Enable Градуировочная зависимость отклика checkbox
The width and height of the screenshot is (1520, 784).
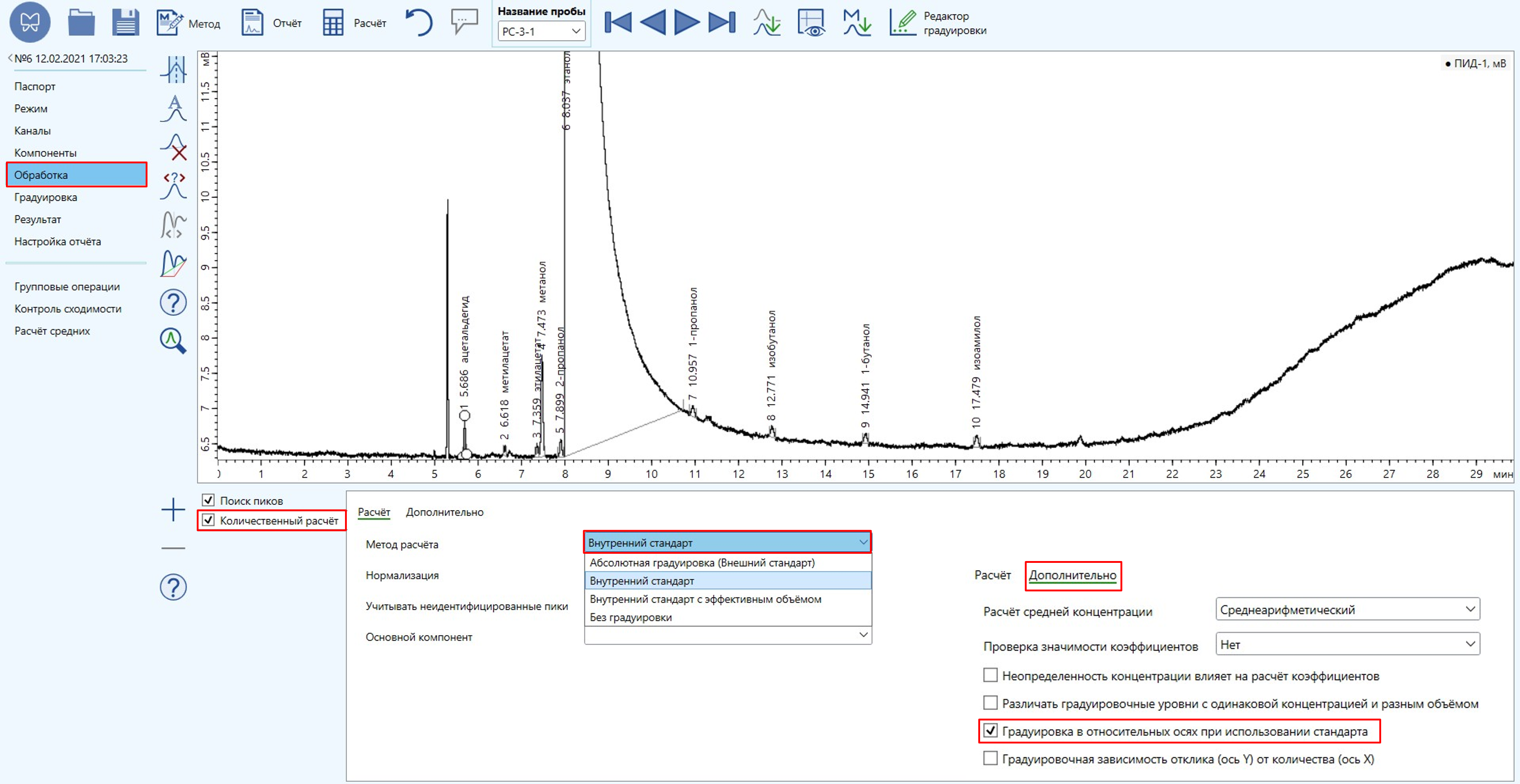pos(991,759)
